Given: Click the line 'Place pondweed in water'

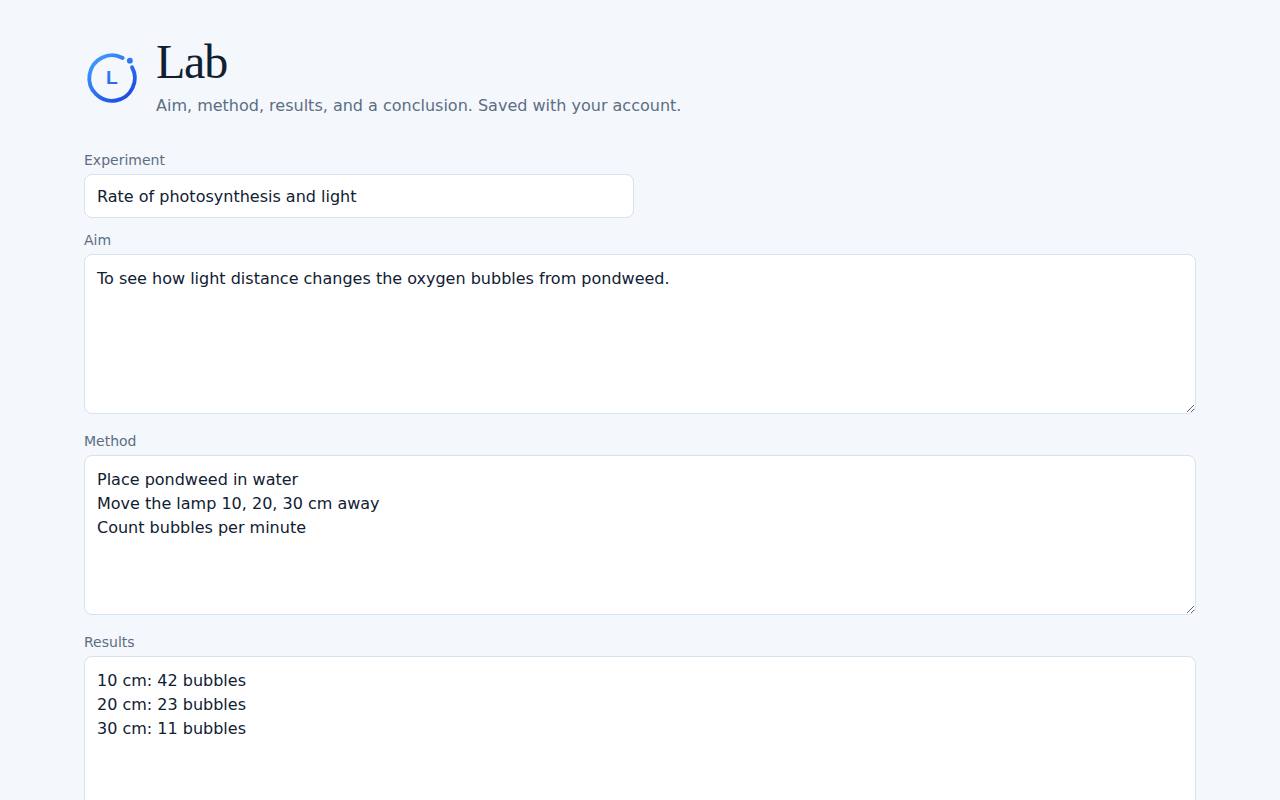Looking at the screenshot, I should coord(198,479).
